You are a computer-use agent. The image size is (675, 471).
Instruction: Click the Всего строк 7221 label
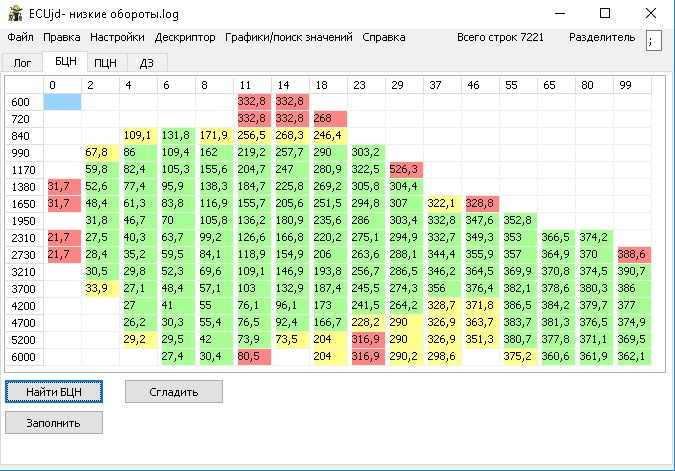click(x=500, y=37)
